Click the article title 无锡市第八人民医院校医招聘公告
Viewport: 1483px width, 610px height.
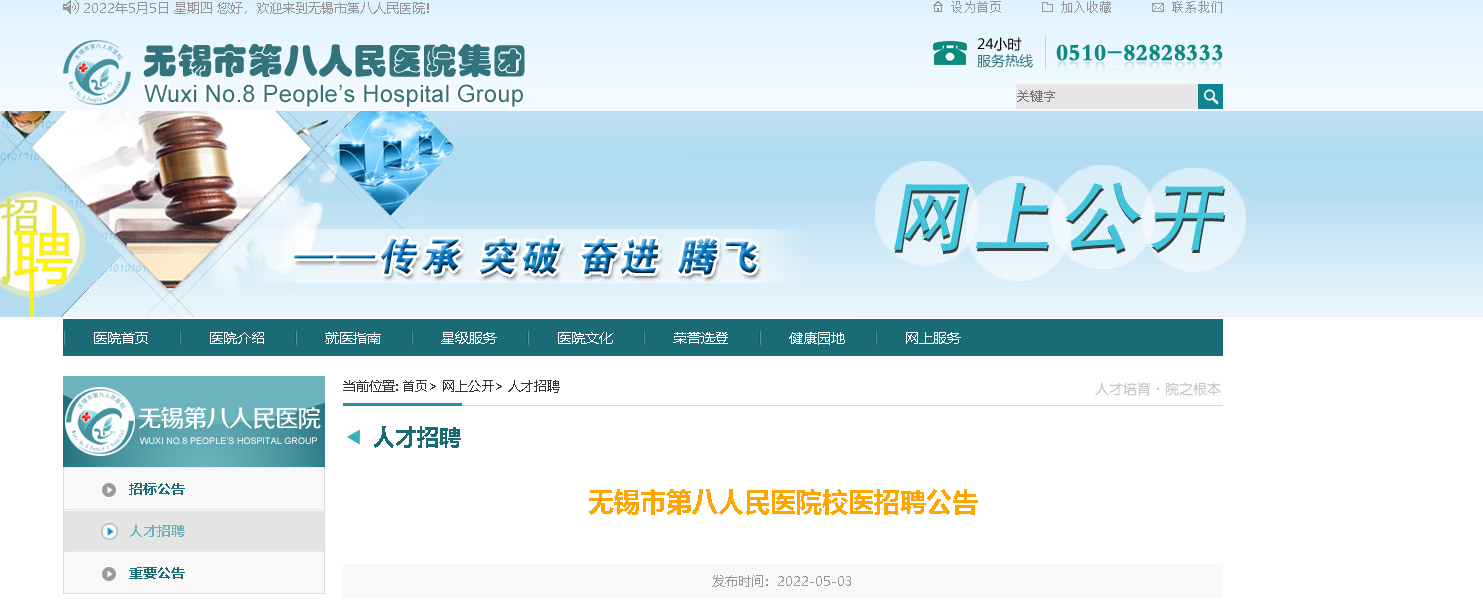782,502
